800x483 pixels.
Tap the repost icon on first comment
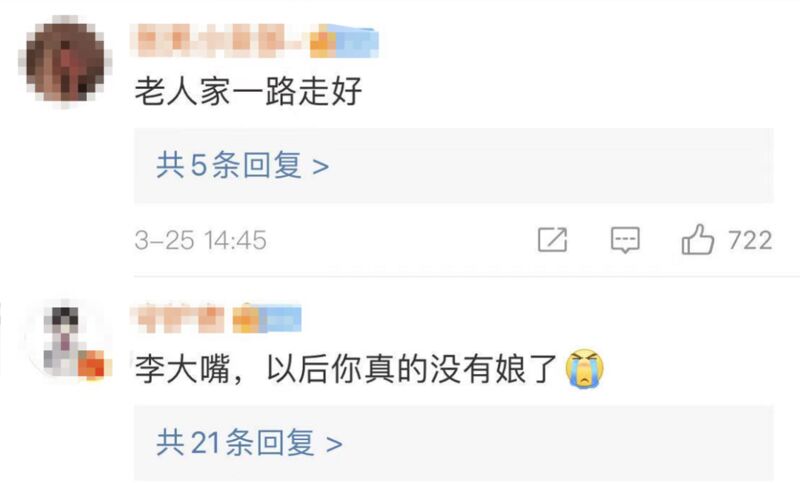(x=553, y=240)
